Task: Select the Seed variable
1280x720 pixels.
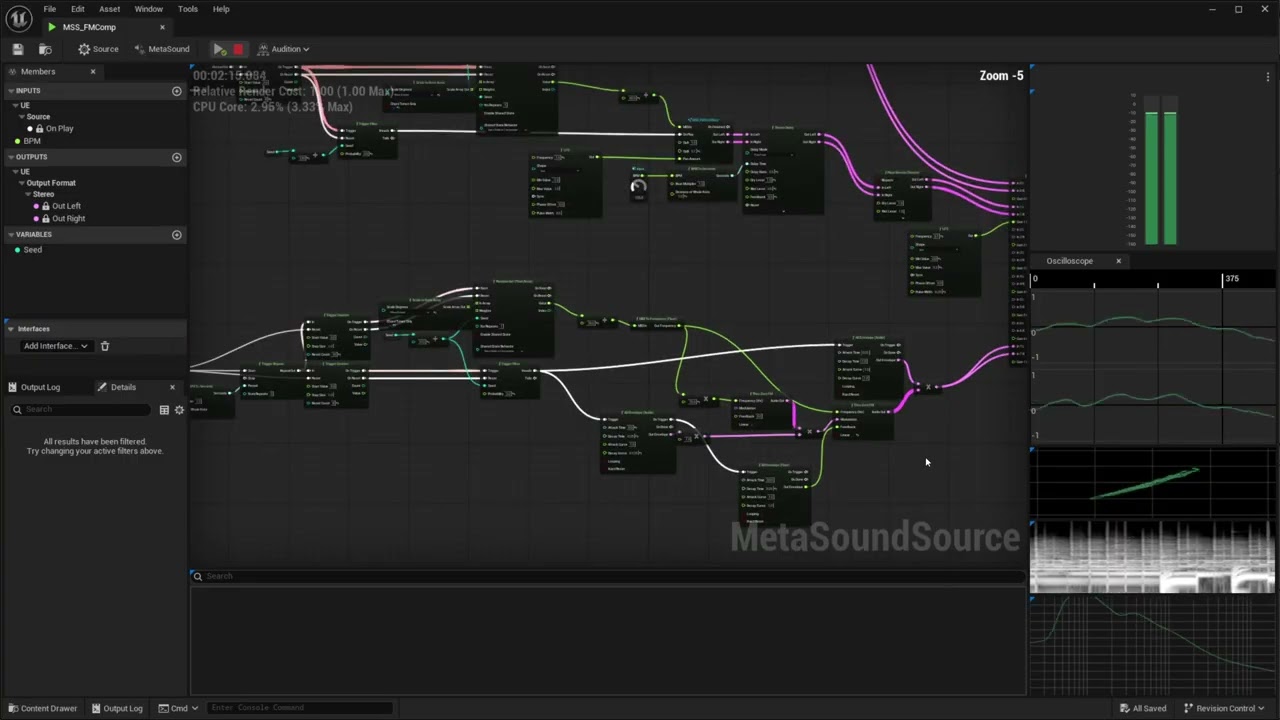Action: (x=33, y=250)
